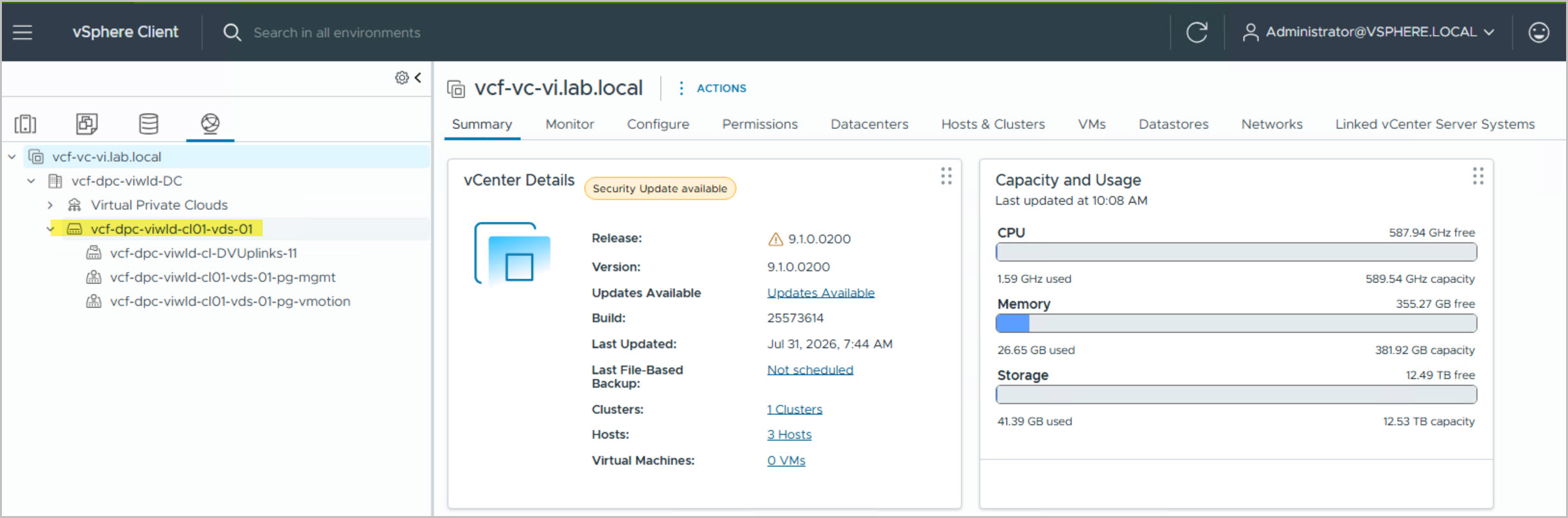The width and height of the screenshot is (1568, 518).
Task: Open navigator settings gear icon
Action: (x=401, y=78)
